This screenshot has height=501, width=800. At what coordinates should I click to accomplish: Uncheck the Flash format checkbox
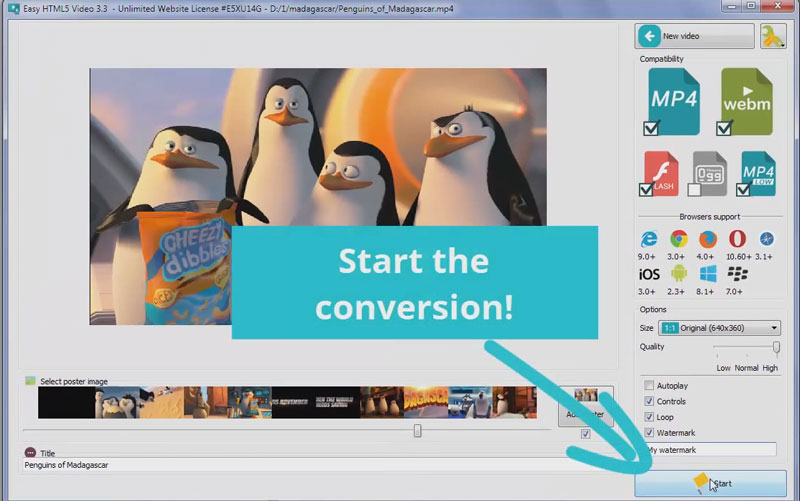pyautogui.click(x=645, y=190)
